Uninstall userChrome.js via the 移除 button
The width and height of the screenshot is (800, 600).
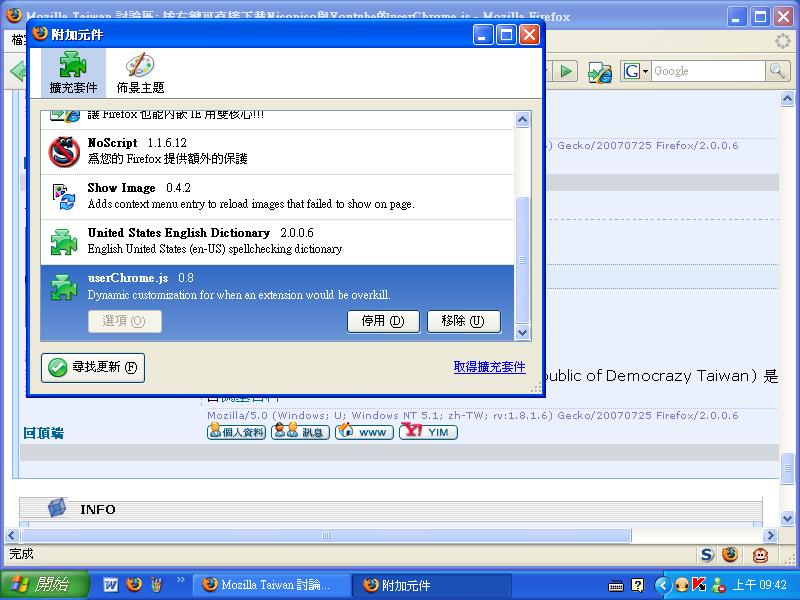tap(462, 321)
